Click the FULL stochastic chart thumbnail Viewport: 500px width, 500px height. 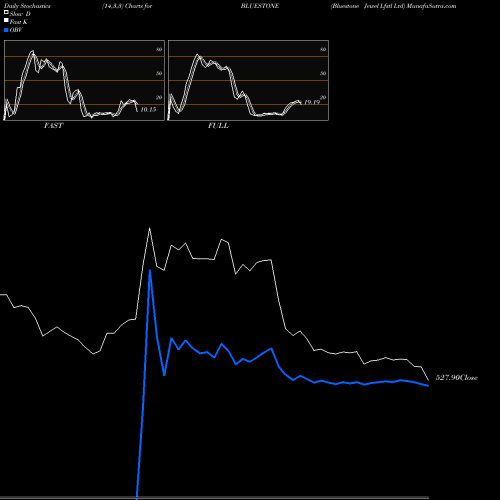click(x=248, y=80)
